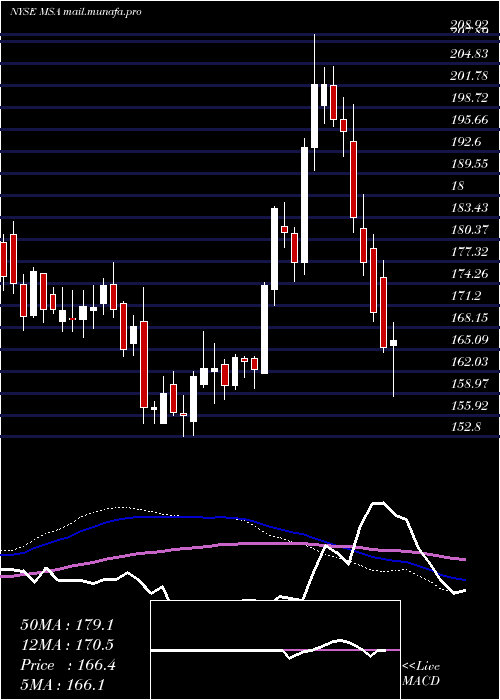Click the <<Live MACD label

pyautogui.click(x=421, y=673)
